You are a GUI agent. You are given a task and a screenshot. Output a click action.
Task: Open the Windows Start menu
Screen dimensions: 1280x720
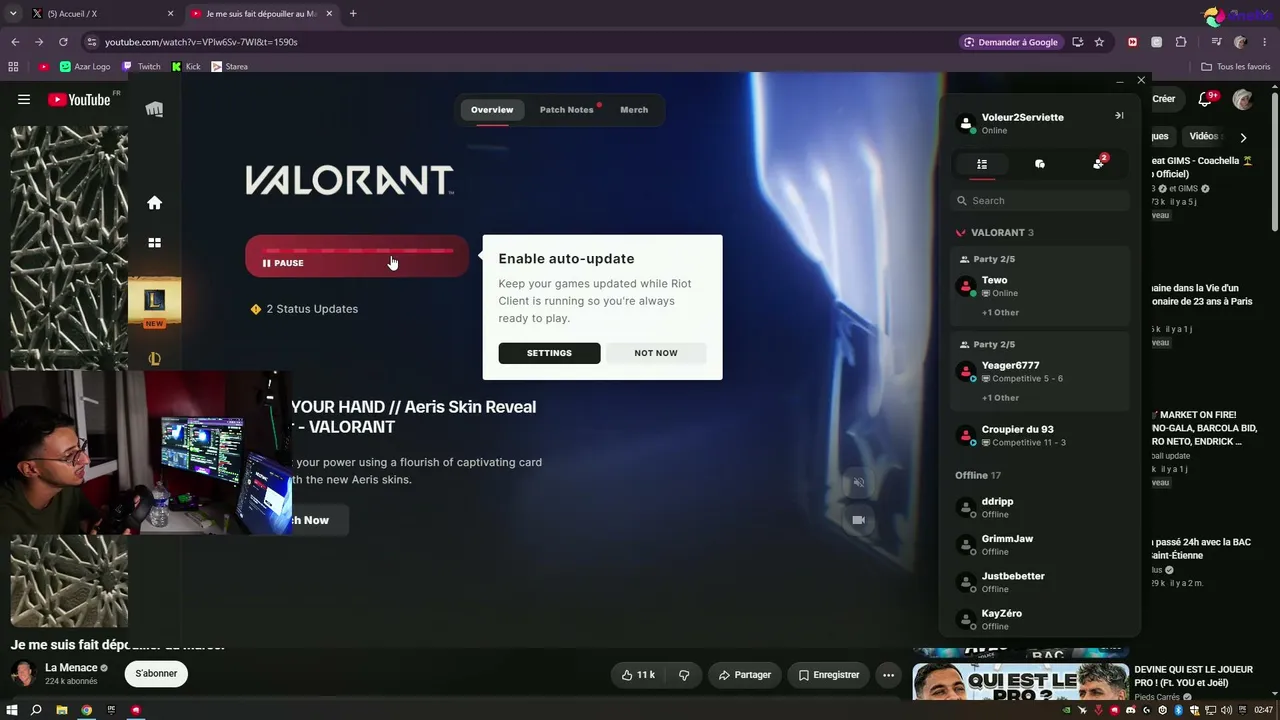pyautogui.click(x=12, y=710)
